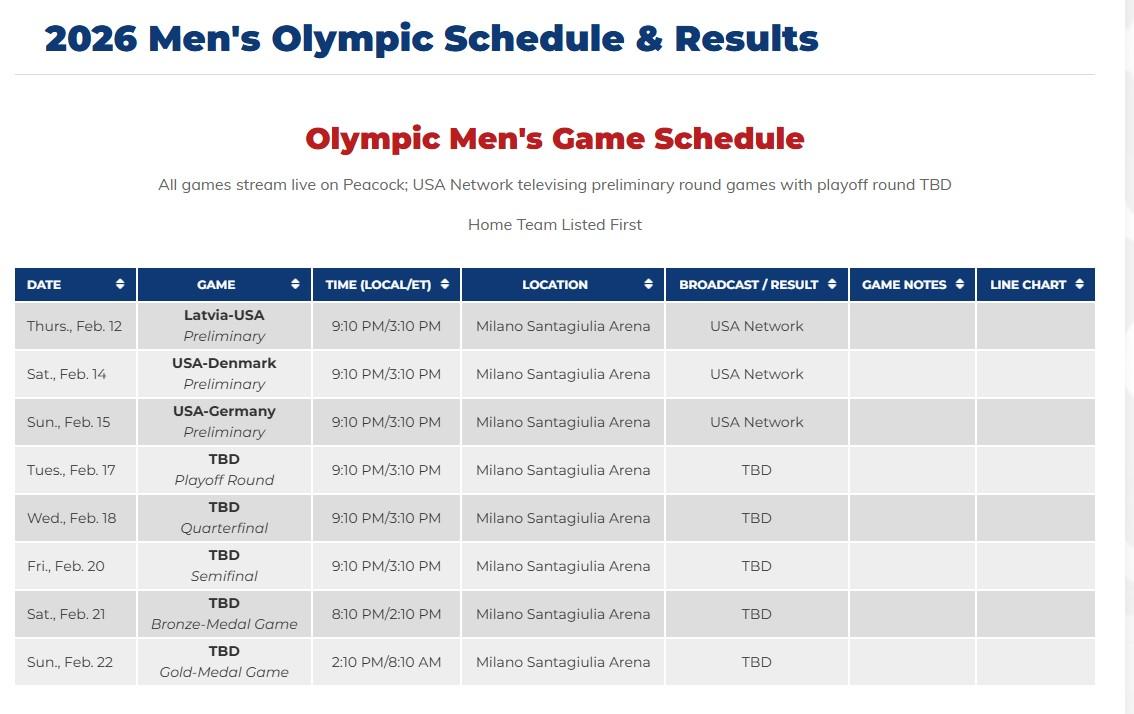Click the 2026 Men's Olympic Schedule & Results title

[x=431, y=38]
